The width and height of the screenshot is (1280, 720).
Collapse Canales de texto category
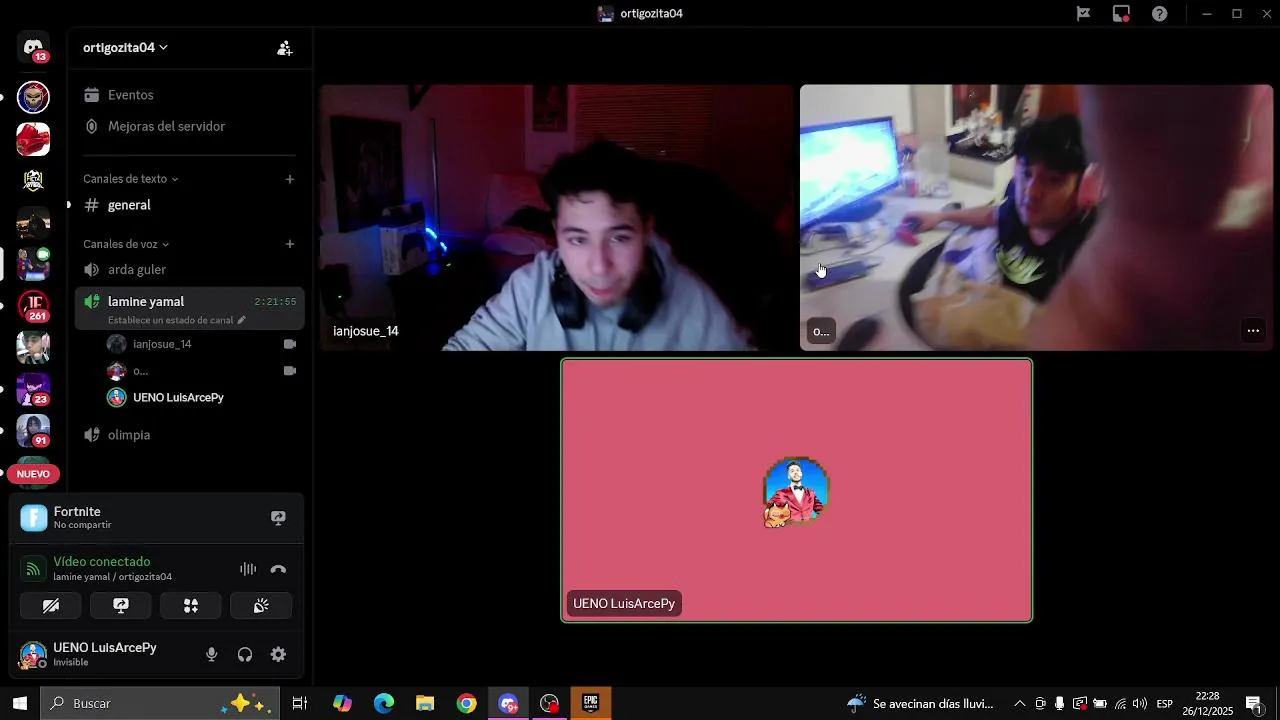[x=130, y=179]
